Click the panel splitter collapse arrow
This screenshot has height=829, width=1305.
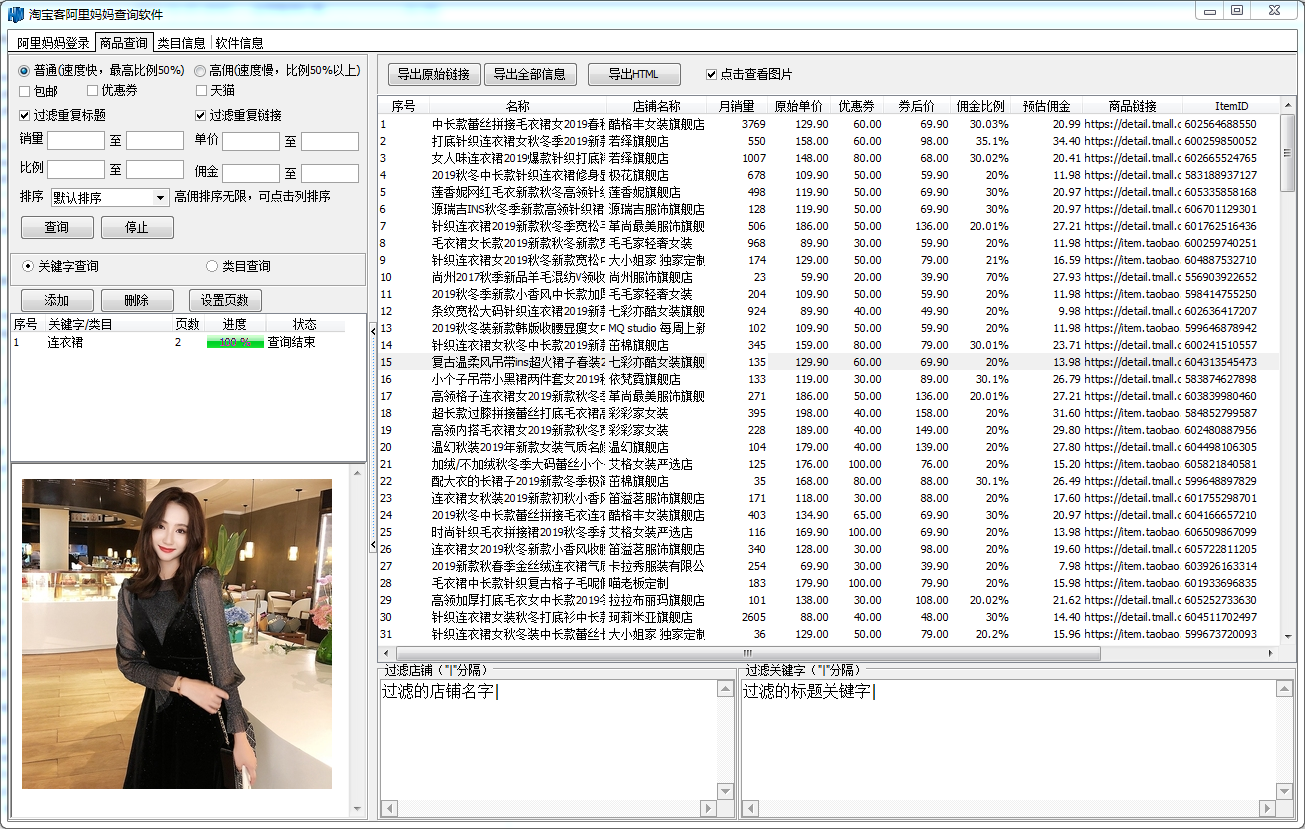373,544
